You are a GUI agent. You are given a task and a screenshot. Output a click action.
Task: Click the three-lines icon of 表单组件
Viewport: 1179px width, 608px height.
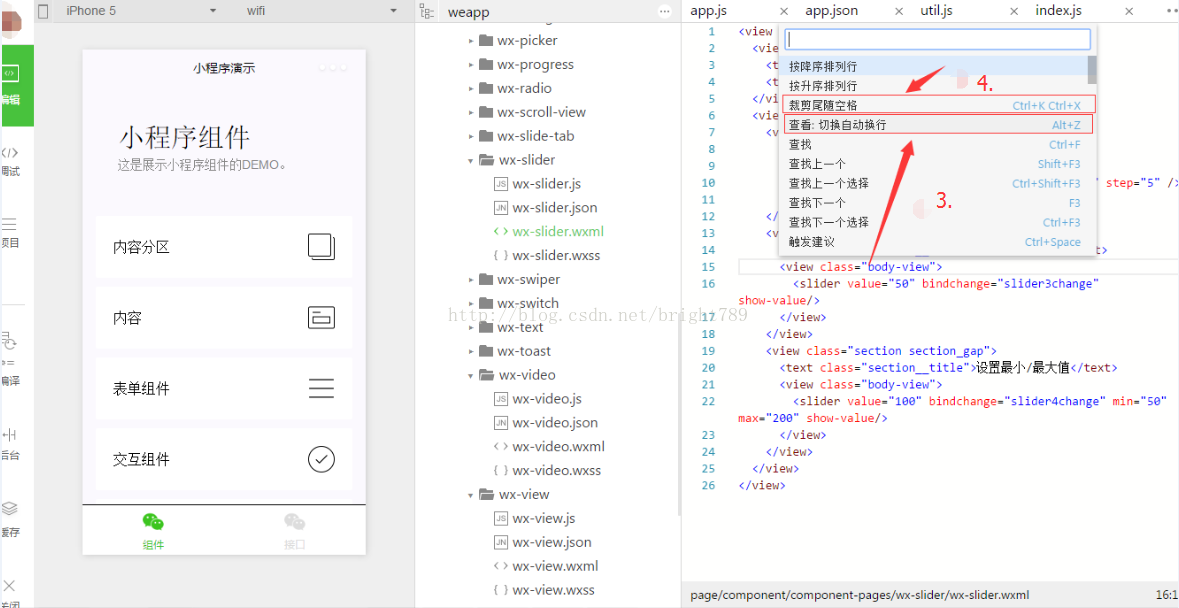coord(321,389)
